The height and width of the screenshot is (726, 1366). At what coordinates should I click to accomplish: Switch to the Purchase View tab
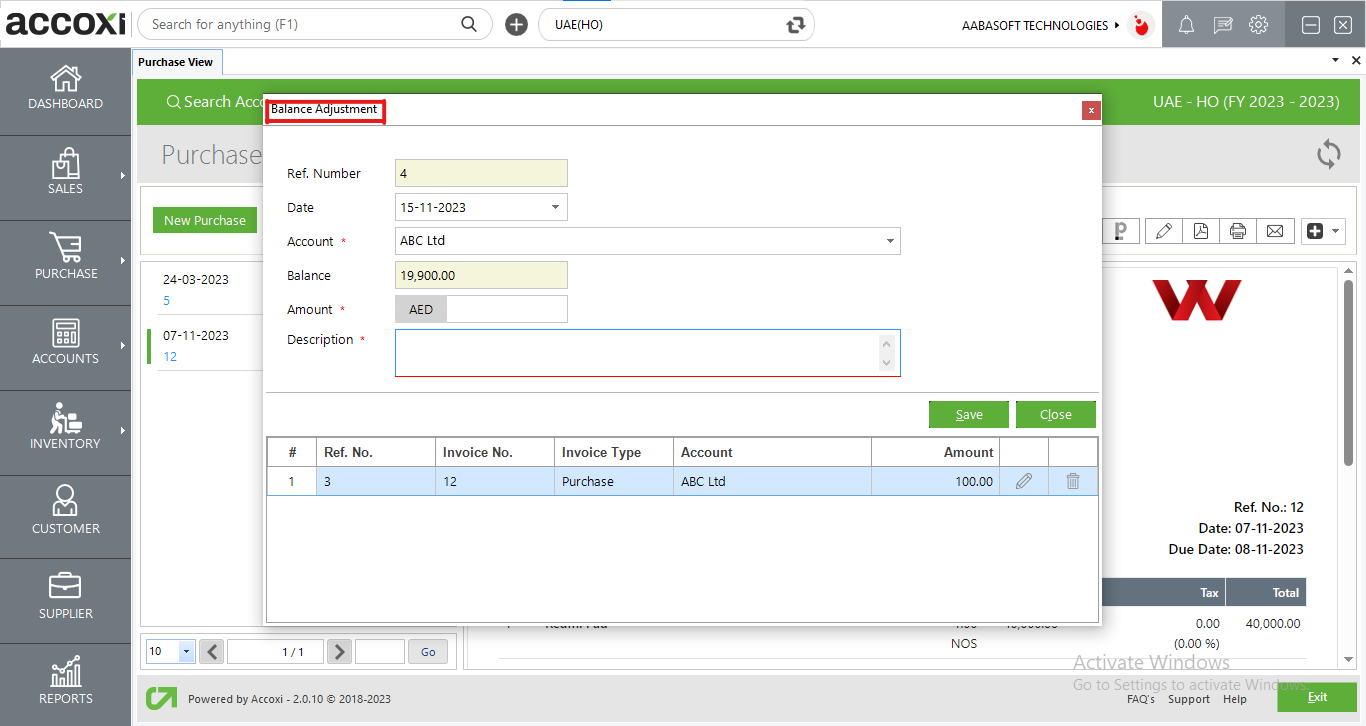177,61
